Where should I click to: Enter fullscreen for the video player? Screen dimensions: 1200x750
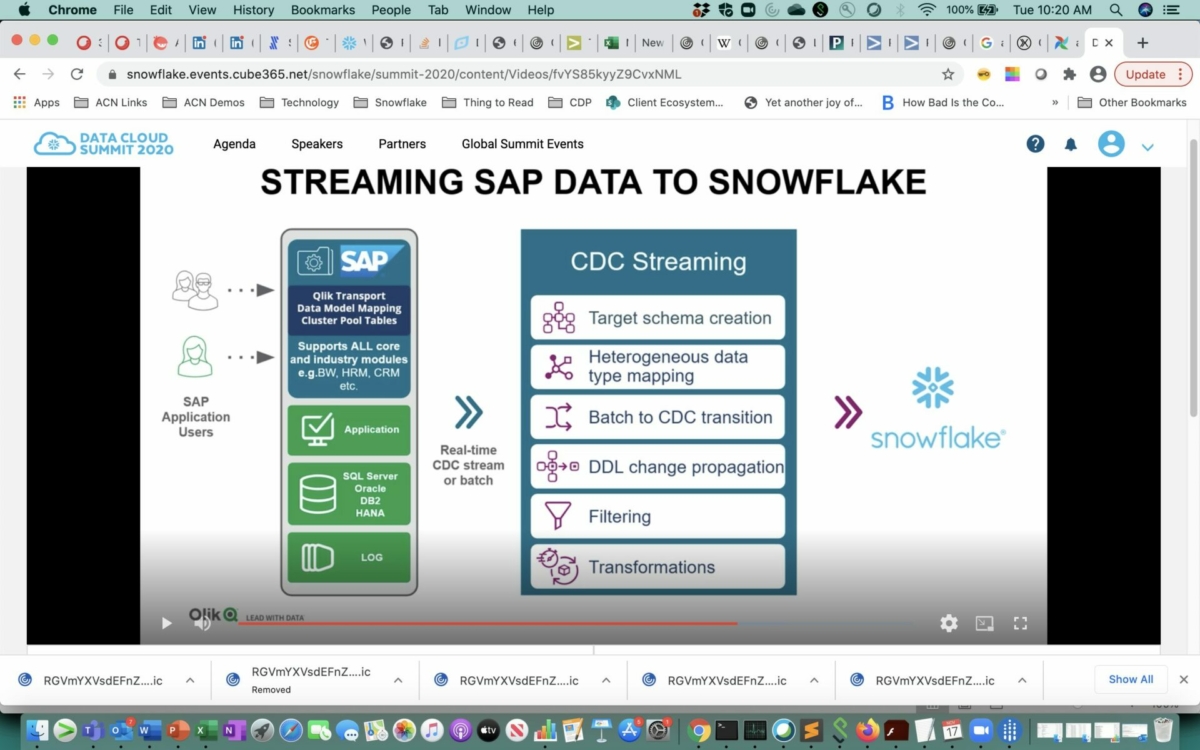(1020, 622)
